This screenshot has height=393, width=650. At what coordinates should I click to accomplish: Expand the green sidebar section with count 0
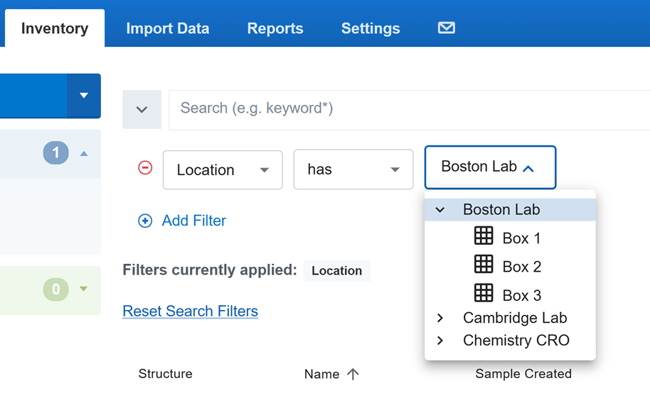click(84, 289)
